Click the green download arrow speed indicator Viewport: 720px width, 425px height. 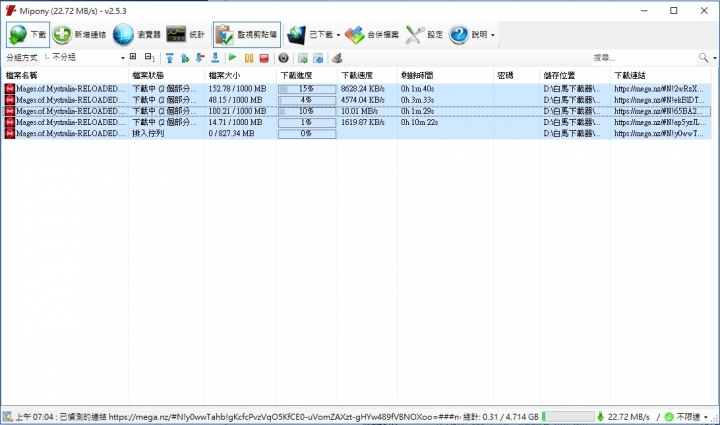(600, 417)
